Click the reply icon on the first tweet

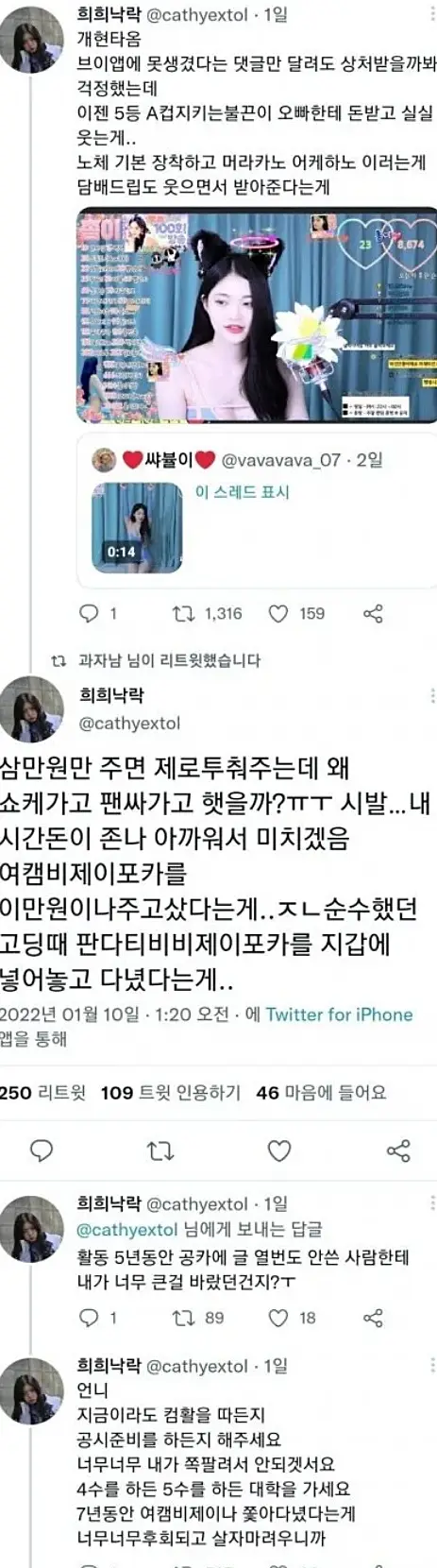coord(89,613)
